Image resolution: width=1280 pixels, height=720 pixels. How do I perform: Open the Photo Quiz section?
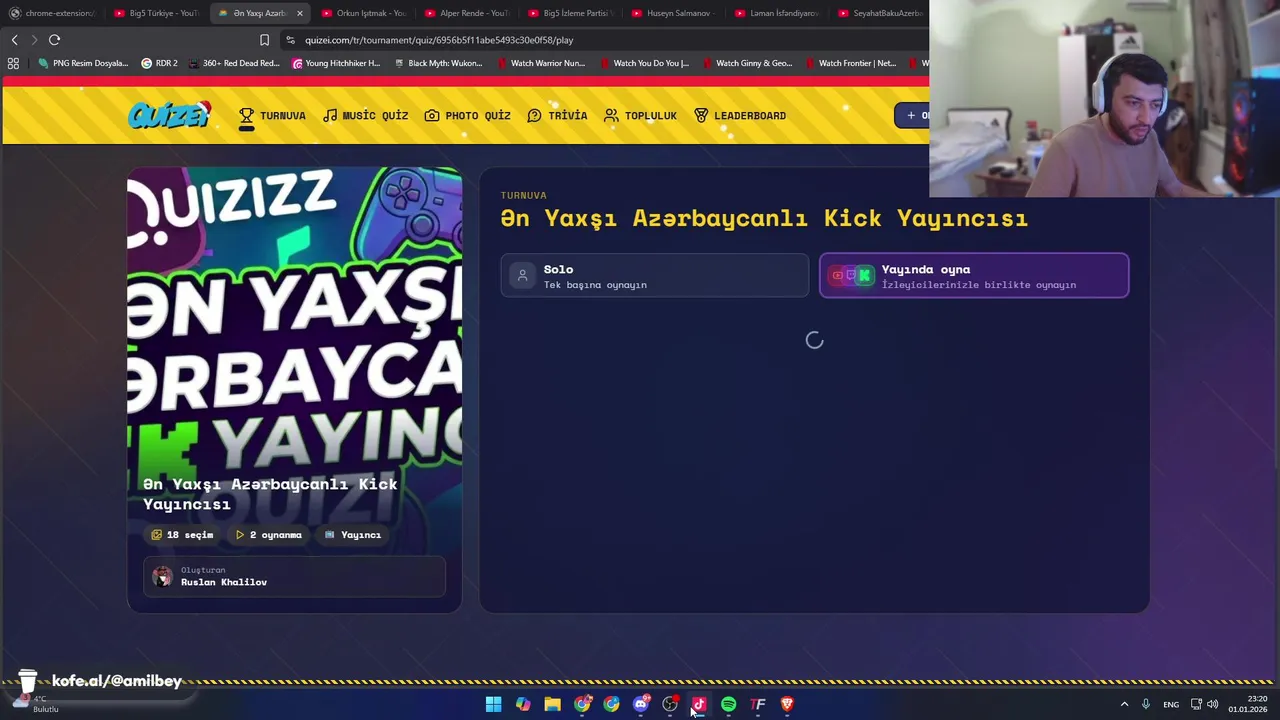click(x=467, y=116)
